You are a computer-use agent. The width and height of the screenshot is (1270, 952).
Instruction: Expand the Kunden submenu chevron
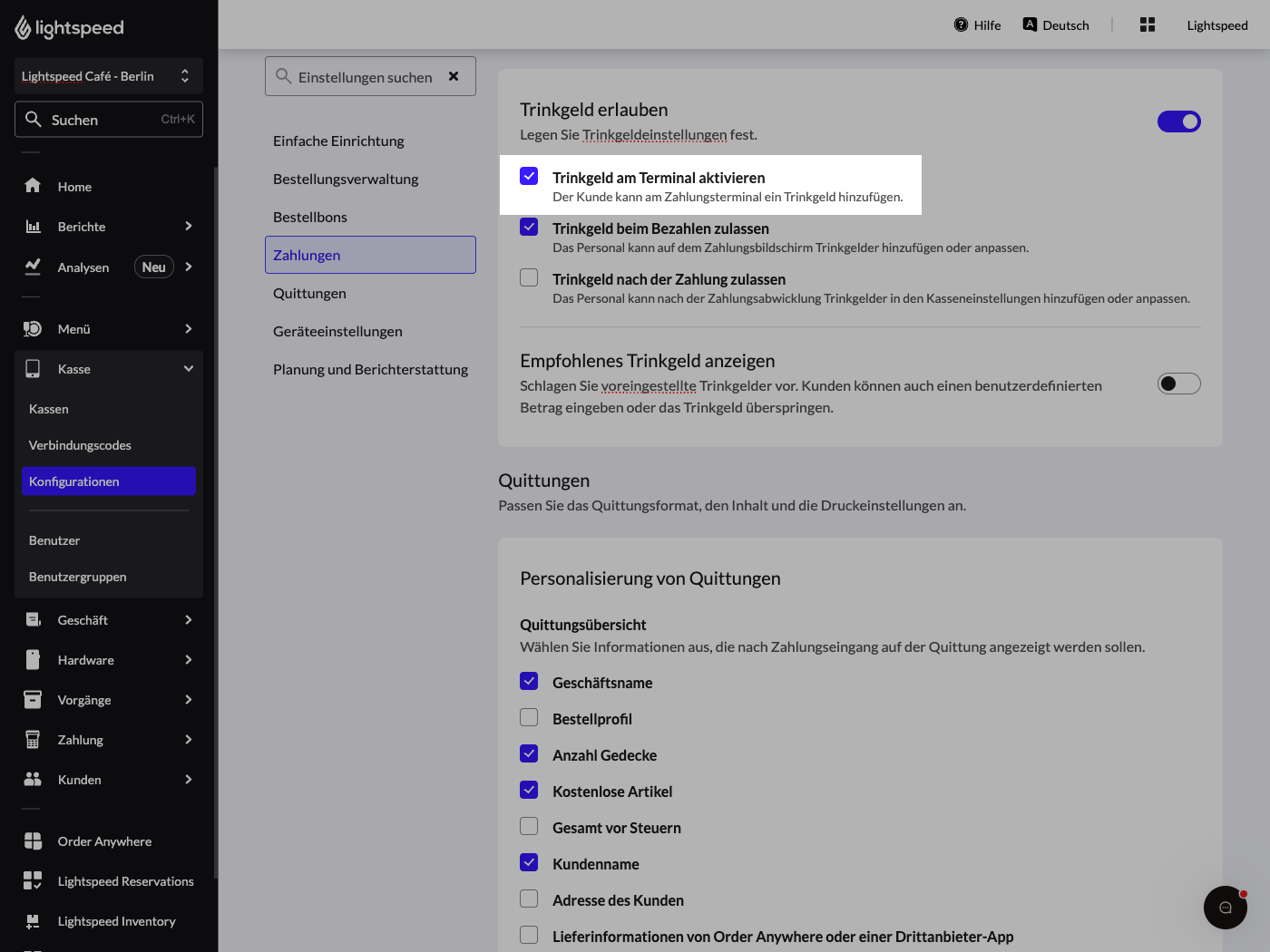pos(189,779)
